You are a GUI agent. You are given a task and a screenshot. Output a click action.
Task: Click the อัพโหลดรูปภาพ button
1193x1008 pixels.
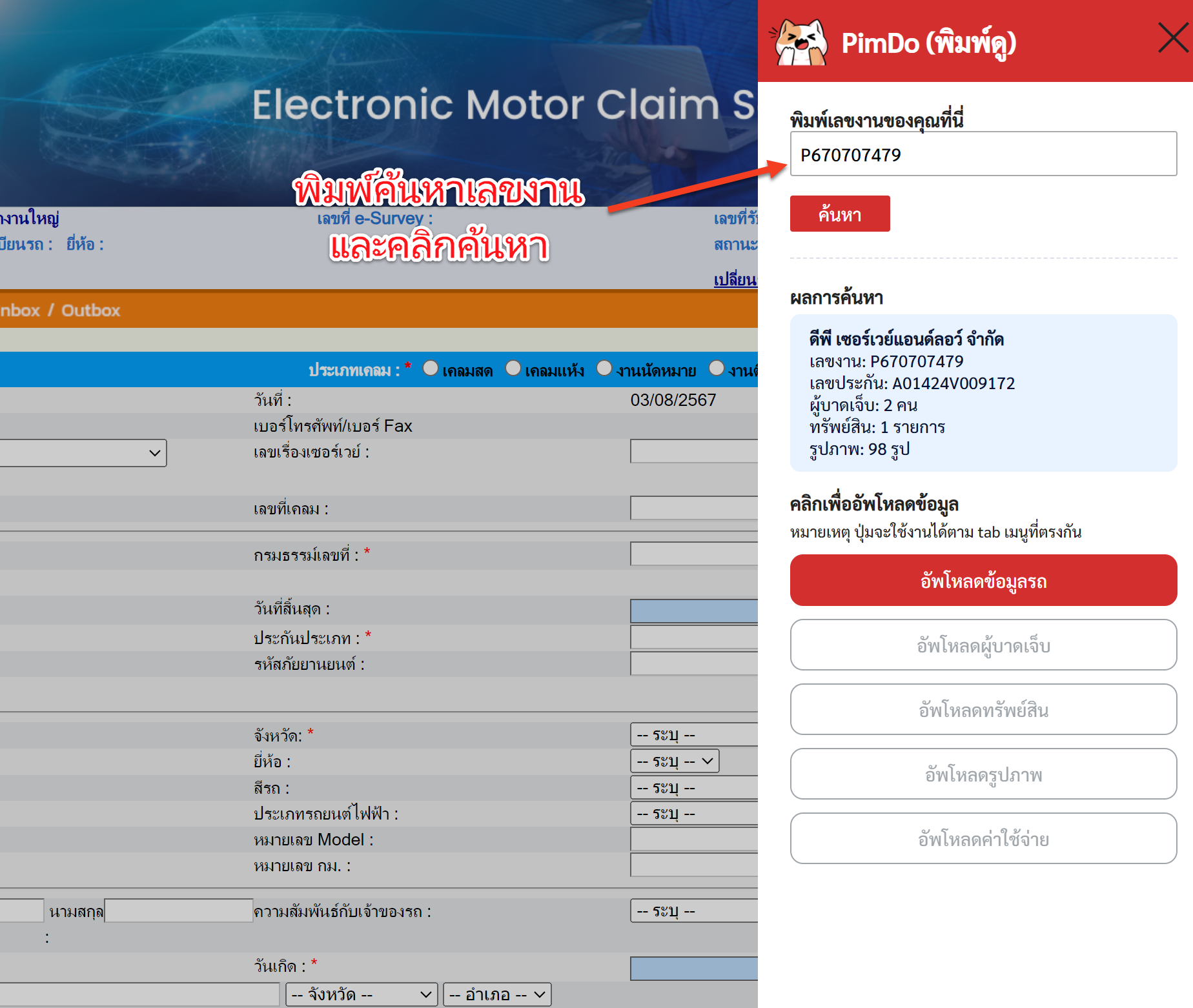(x=983, y=774)
